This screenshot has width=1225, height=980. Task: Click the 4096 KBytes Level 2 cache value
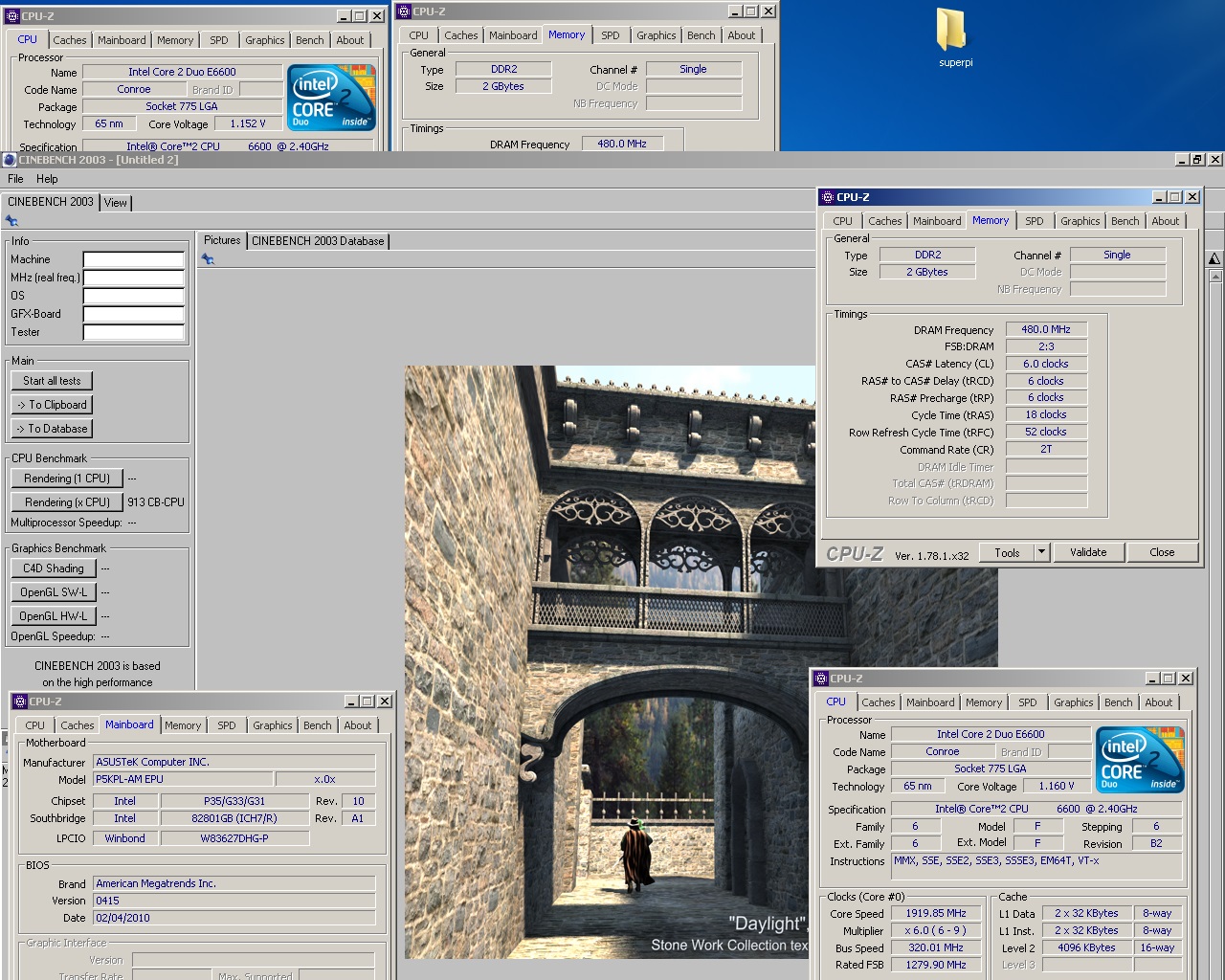1086,947
